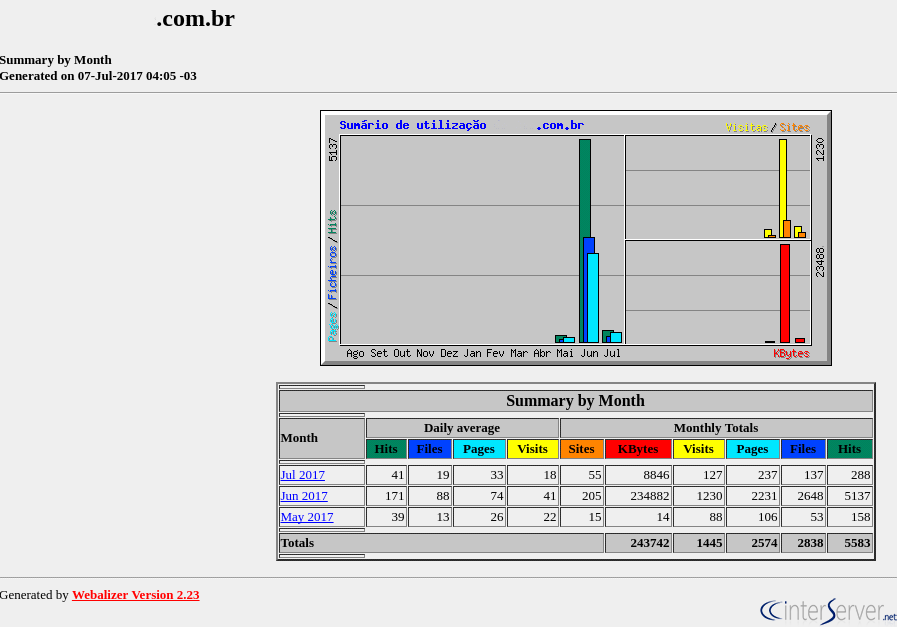Click the 1230 Visits total for Jun 2017
Viewport: 897px width, 627px height.
coord(698,496)
